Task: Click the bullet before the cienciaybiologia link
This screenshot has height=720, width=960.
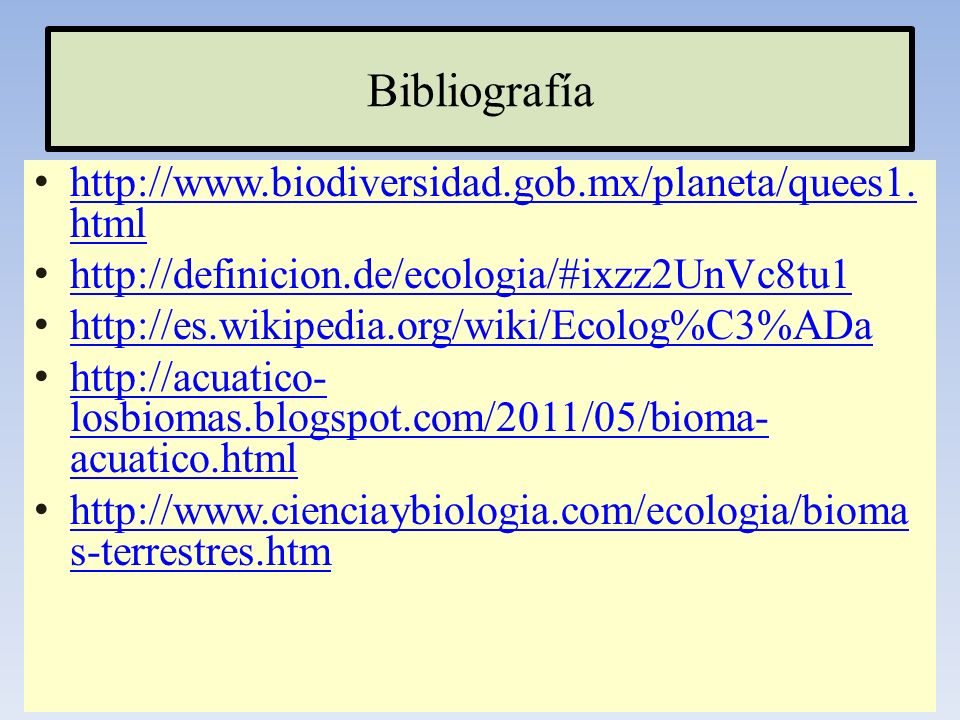Action: (x=41, y=510)
